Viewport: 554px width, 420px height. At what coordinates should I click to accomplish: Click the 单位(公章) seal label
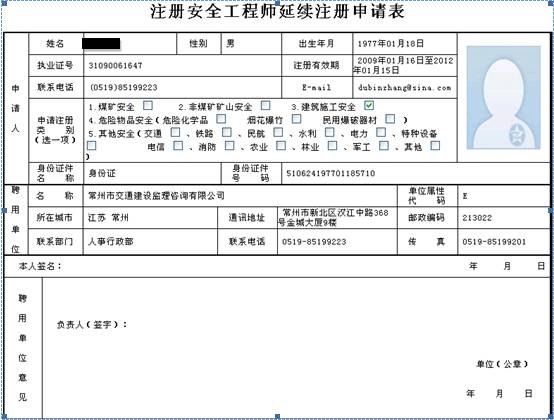point(502,364)
